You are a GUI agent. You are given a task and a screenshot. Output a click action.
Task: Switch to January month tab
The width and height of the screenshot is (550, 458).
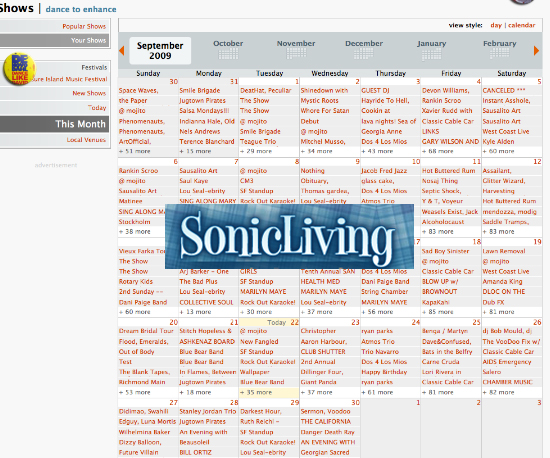pos(431,43)
